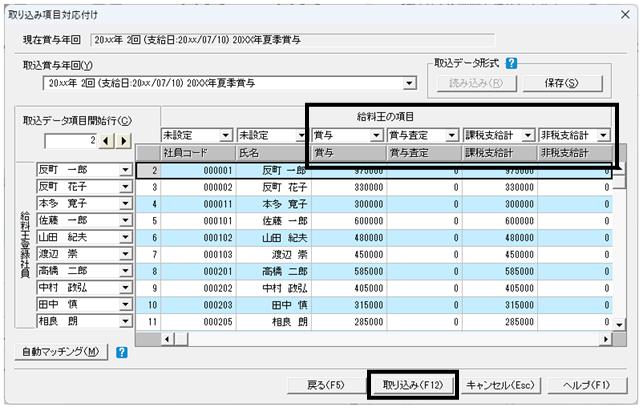
Task: Open employee dropdown showing 田中 慎
Action: tap(125, 305)
